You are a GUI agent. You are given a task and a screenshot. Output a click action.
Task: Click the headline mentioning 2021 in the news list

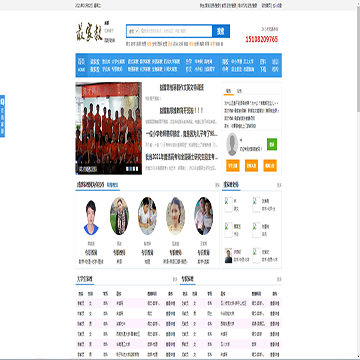pyautogui.click(x=182, y=157)
